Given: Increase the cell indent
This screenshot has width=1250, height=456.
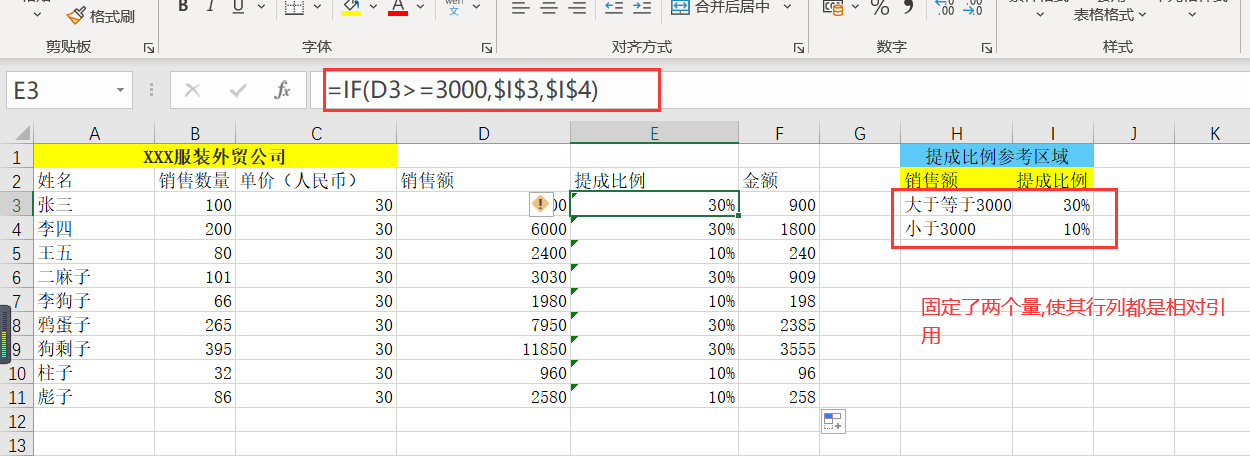Looking at the screenshot, I should [x=642, y=8].
